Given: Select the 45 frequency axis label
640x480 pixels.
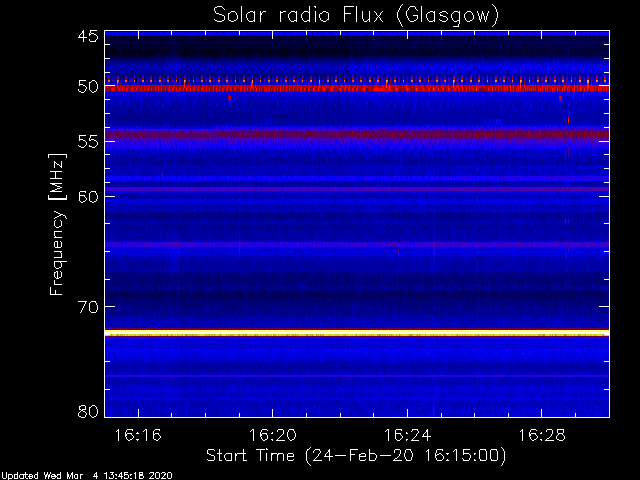Looking at the screenshot, I should 88,36.
